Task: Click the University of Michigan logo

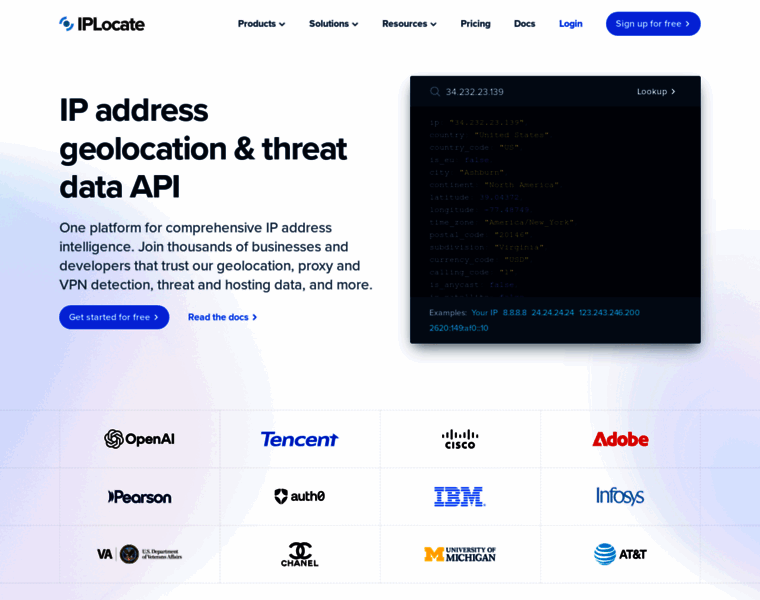Action: pyautogui.click(x=460, y=554)
